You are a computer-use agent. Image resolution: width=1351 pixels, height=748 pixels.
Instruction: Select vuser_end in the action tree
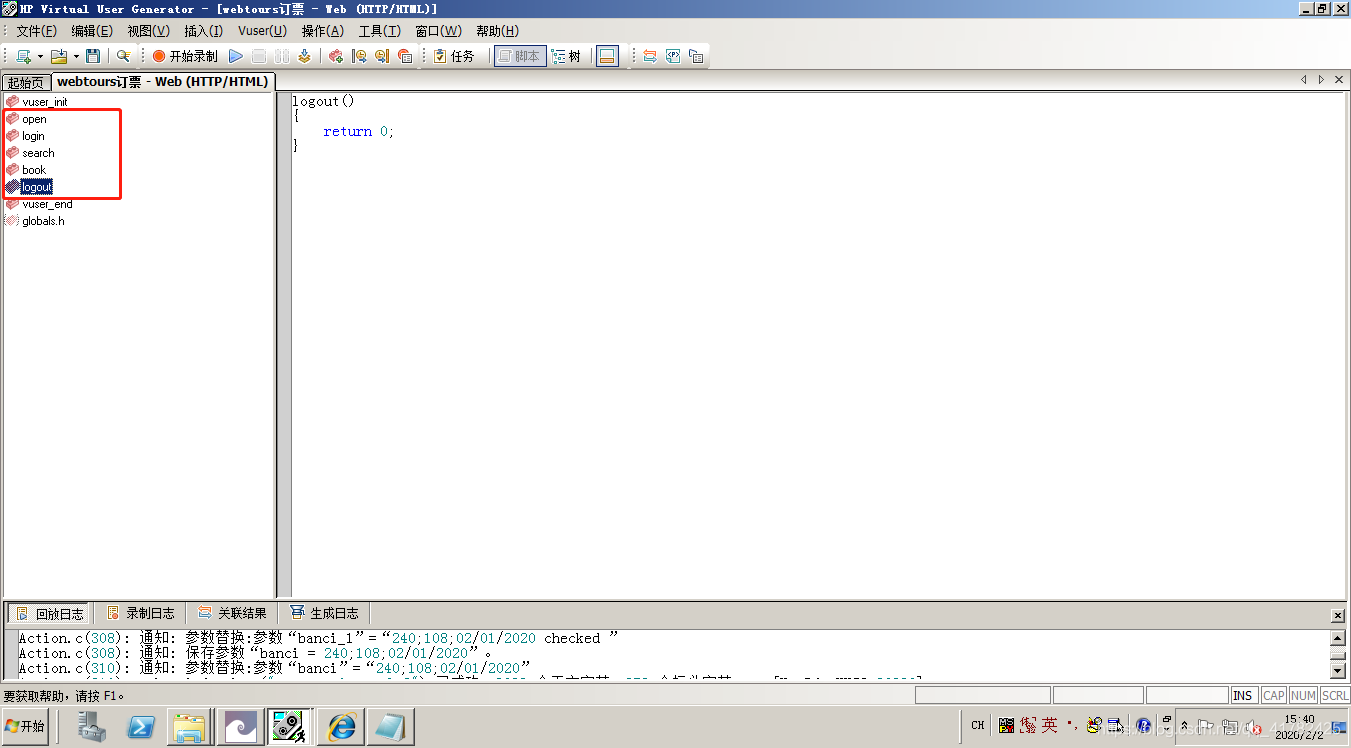point(47,204)
